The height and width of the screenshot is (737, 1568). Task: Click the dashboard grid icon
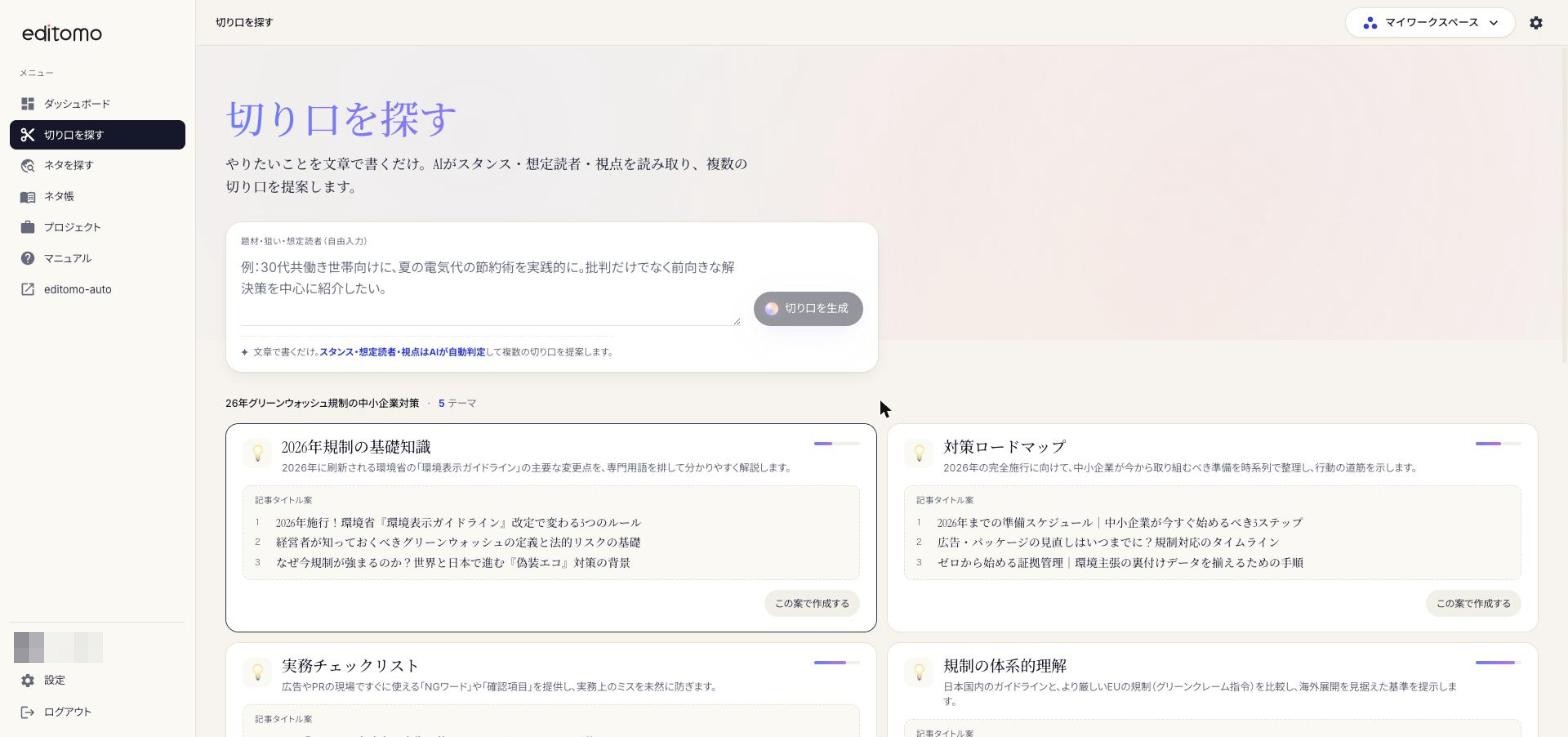tap(27, 104)
